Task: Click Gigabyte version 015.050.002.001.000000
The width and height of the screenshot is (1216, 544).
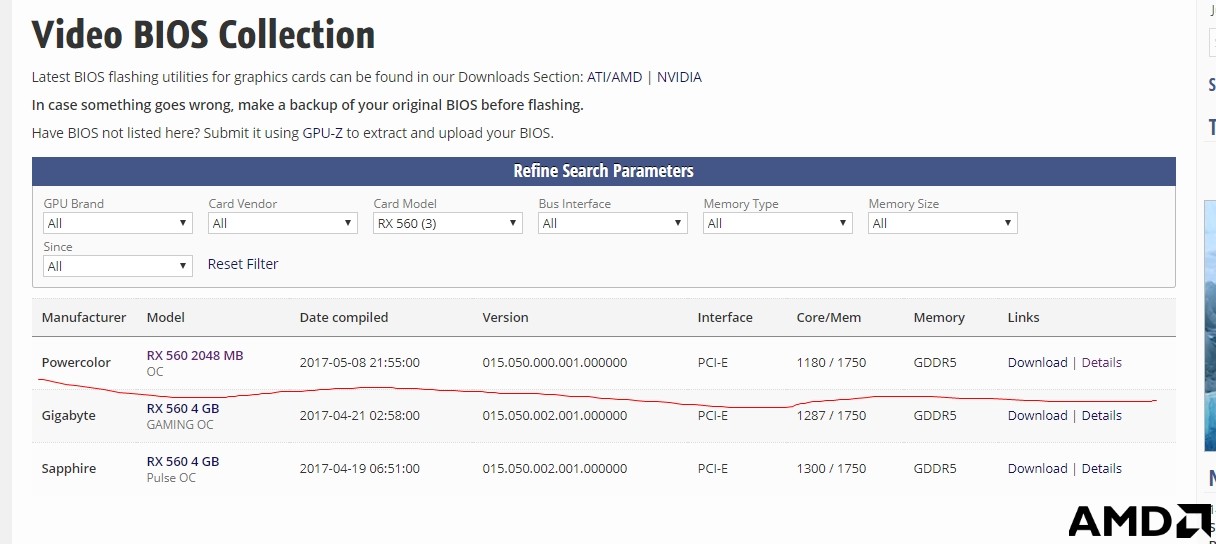Action: click(555, 415)
